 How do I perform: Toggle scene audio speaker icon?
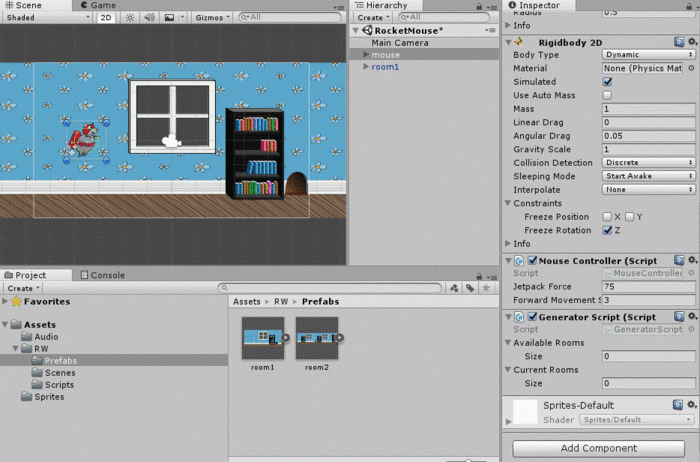point(149,17)
